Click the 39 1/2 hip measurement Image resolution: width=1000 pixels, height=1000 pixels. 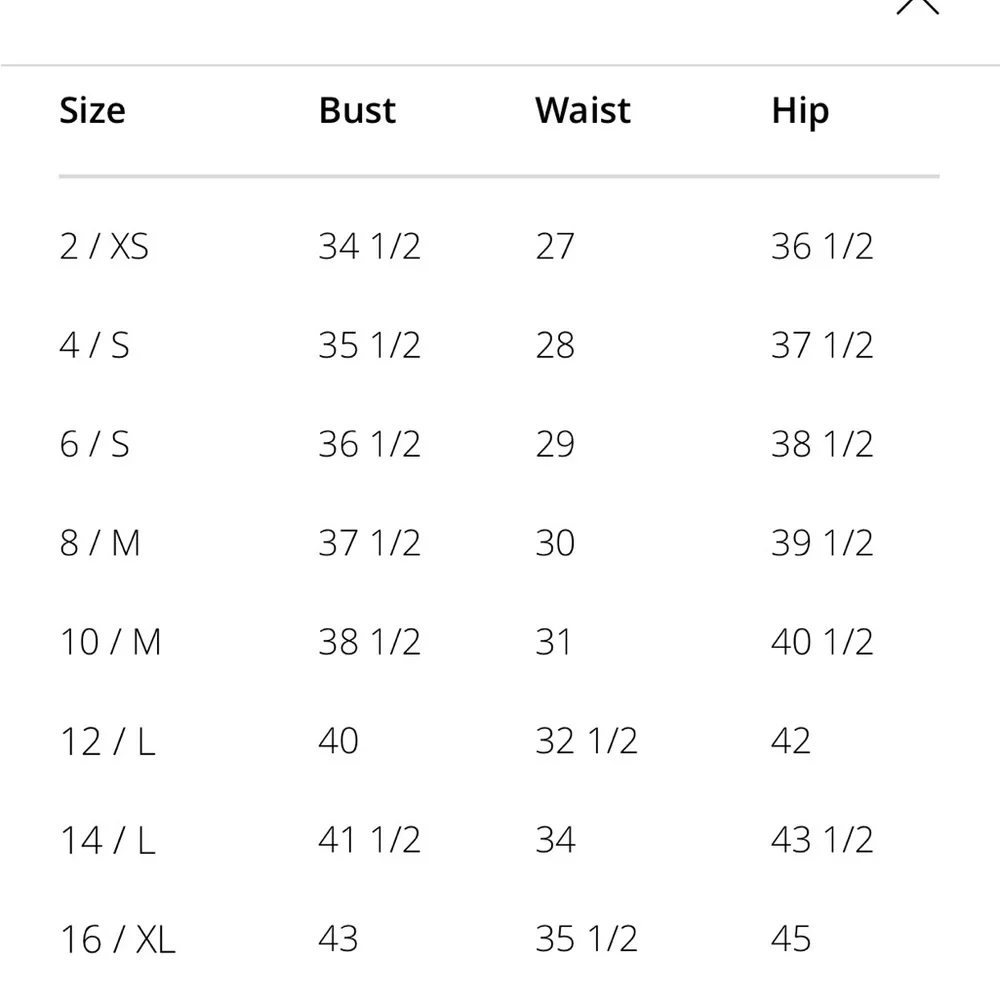pyautogui.click(x=822, y=543)
